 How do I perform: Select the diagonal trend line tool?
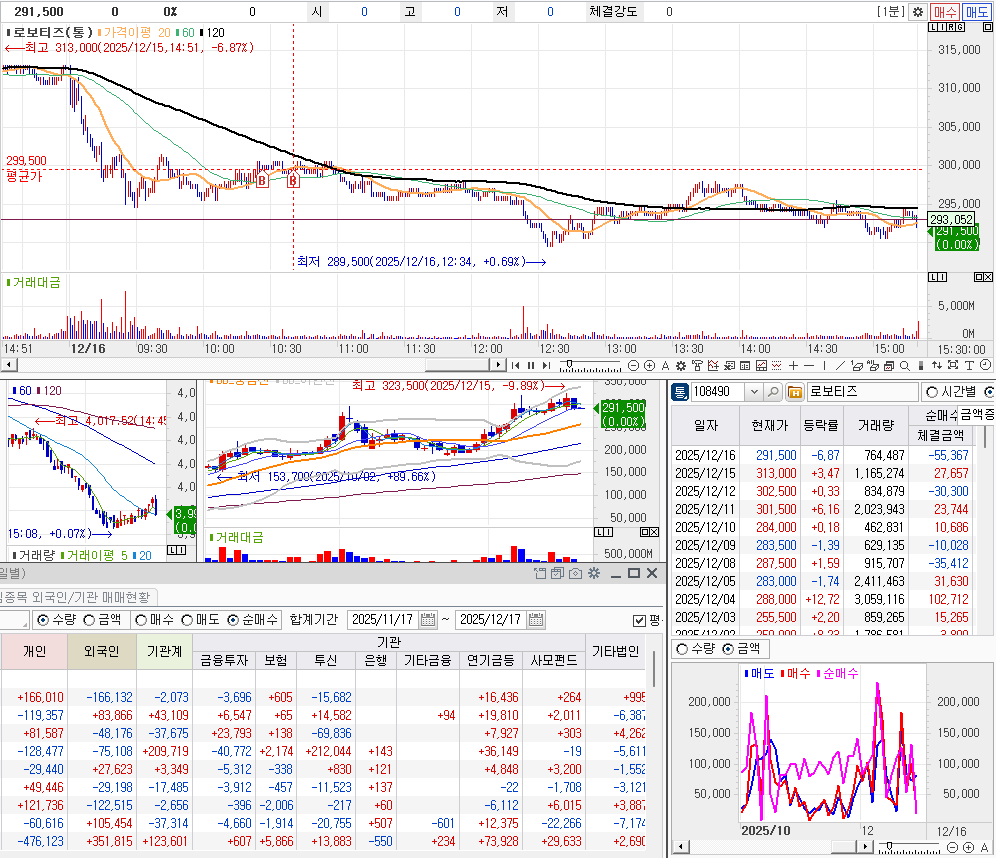point(840,365)
